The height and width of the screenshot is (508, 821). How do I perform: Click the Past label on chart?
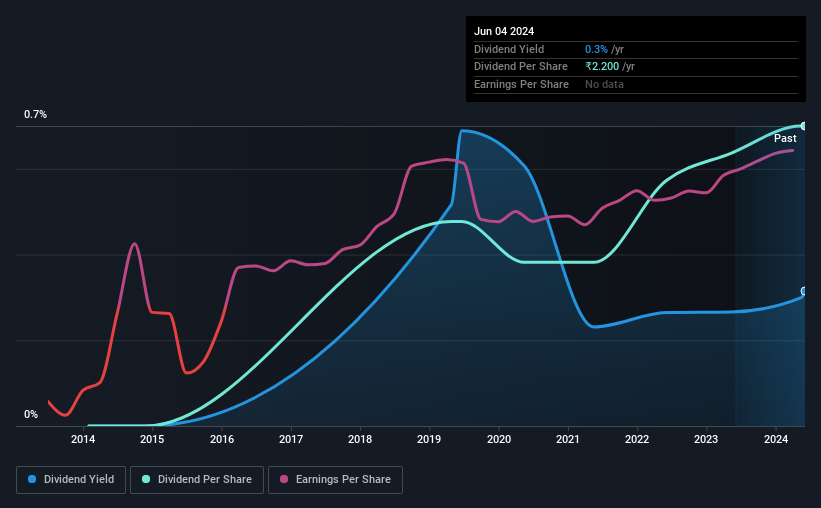[x=785, y=138]
